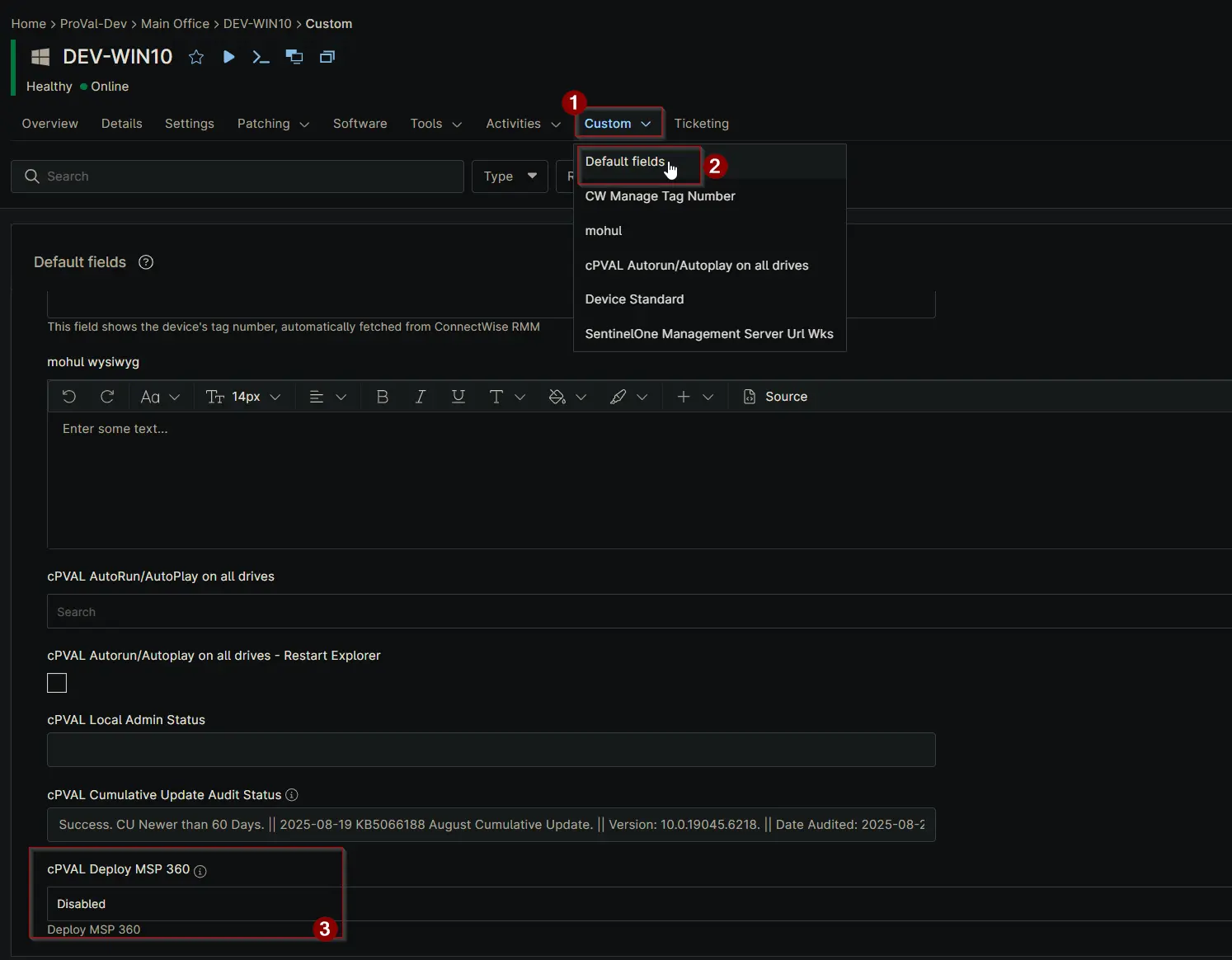Toggle italic formatting in the editor
1232x960 pixels.
421,397
